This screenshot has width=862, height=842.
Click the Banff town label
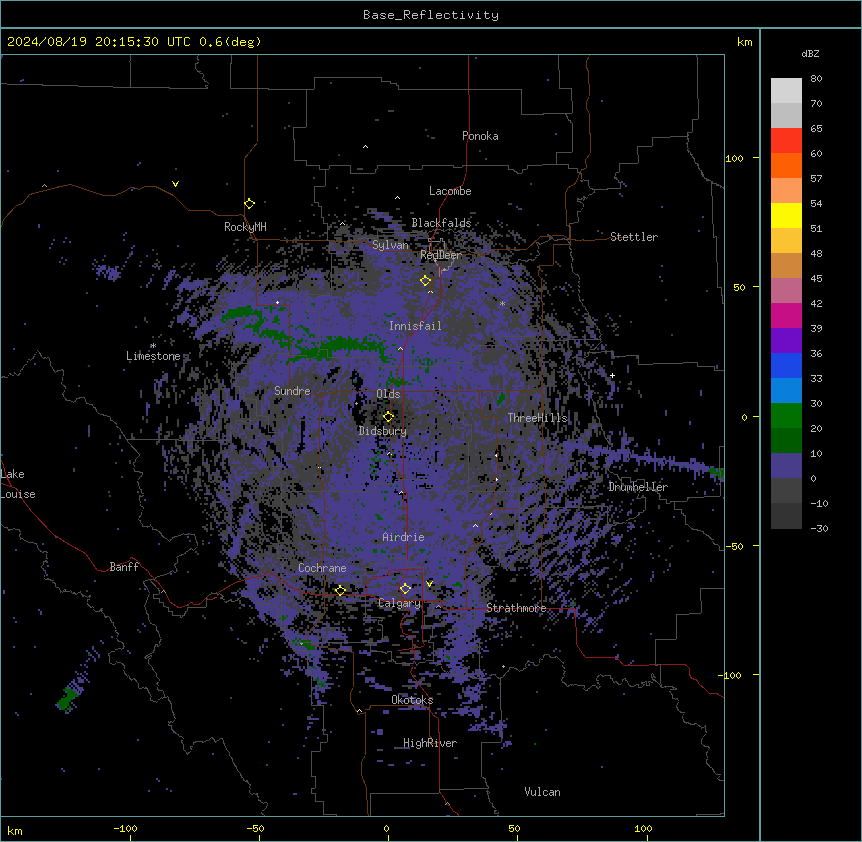[124, 567]
